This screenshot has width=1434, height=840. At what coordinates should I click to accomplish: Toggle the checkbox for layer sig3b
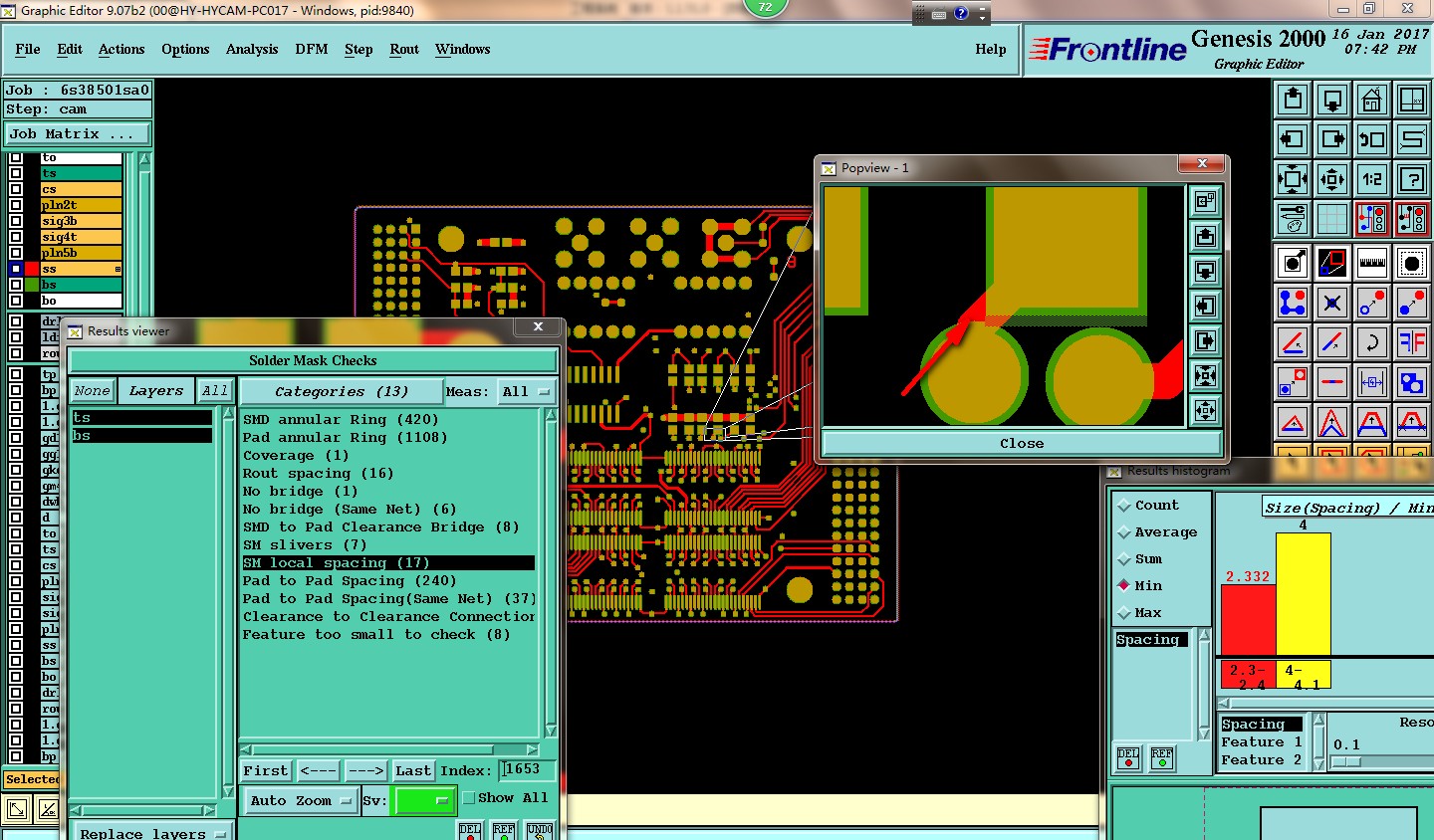[16, 221]
